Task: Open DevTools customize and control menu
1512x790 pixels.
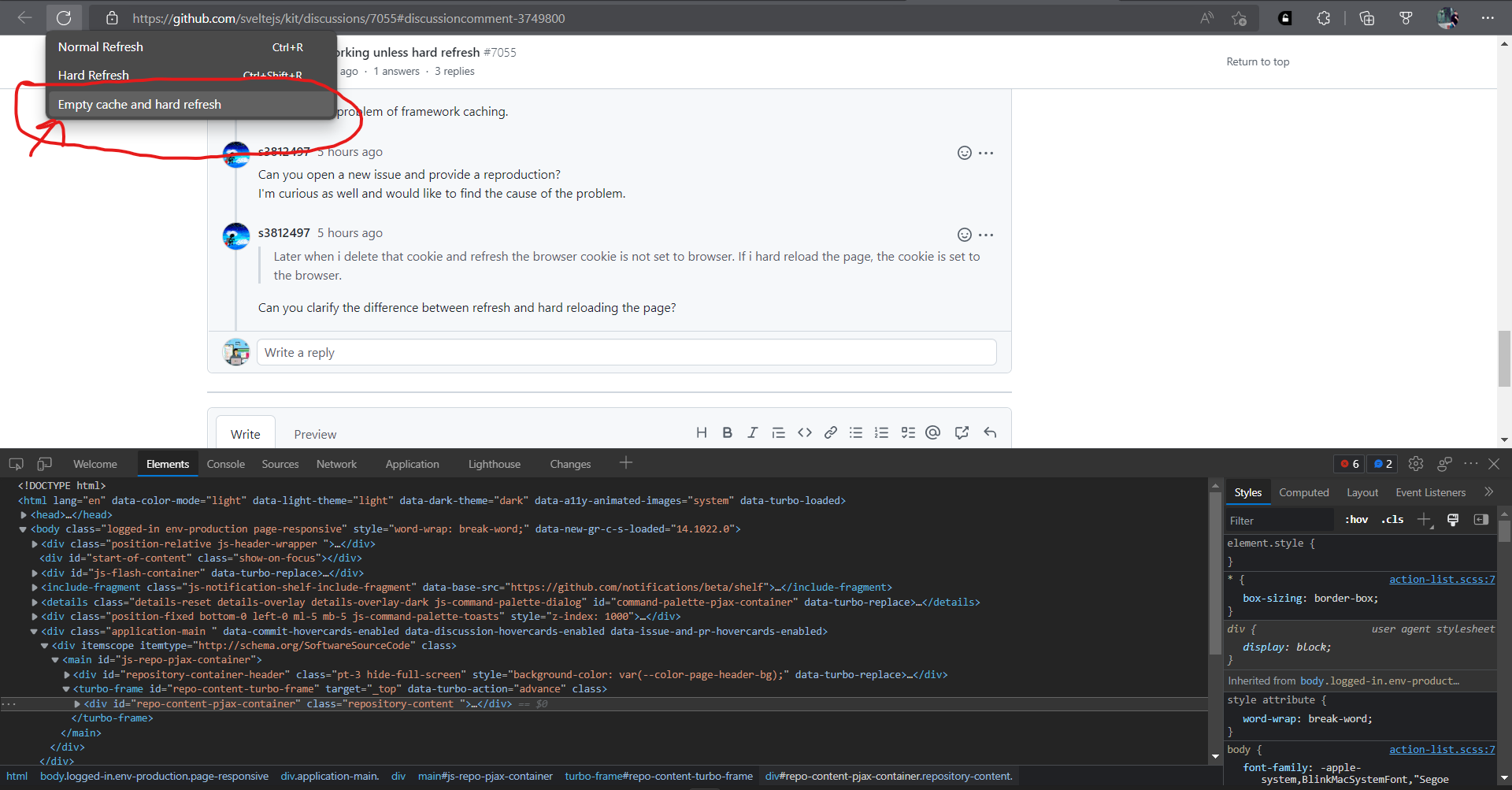Action: pyautogui.click(x=1470, y=464)
